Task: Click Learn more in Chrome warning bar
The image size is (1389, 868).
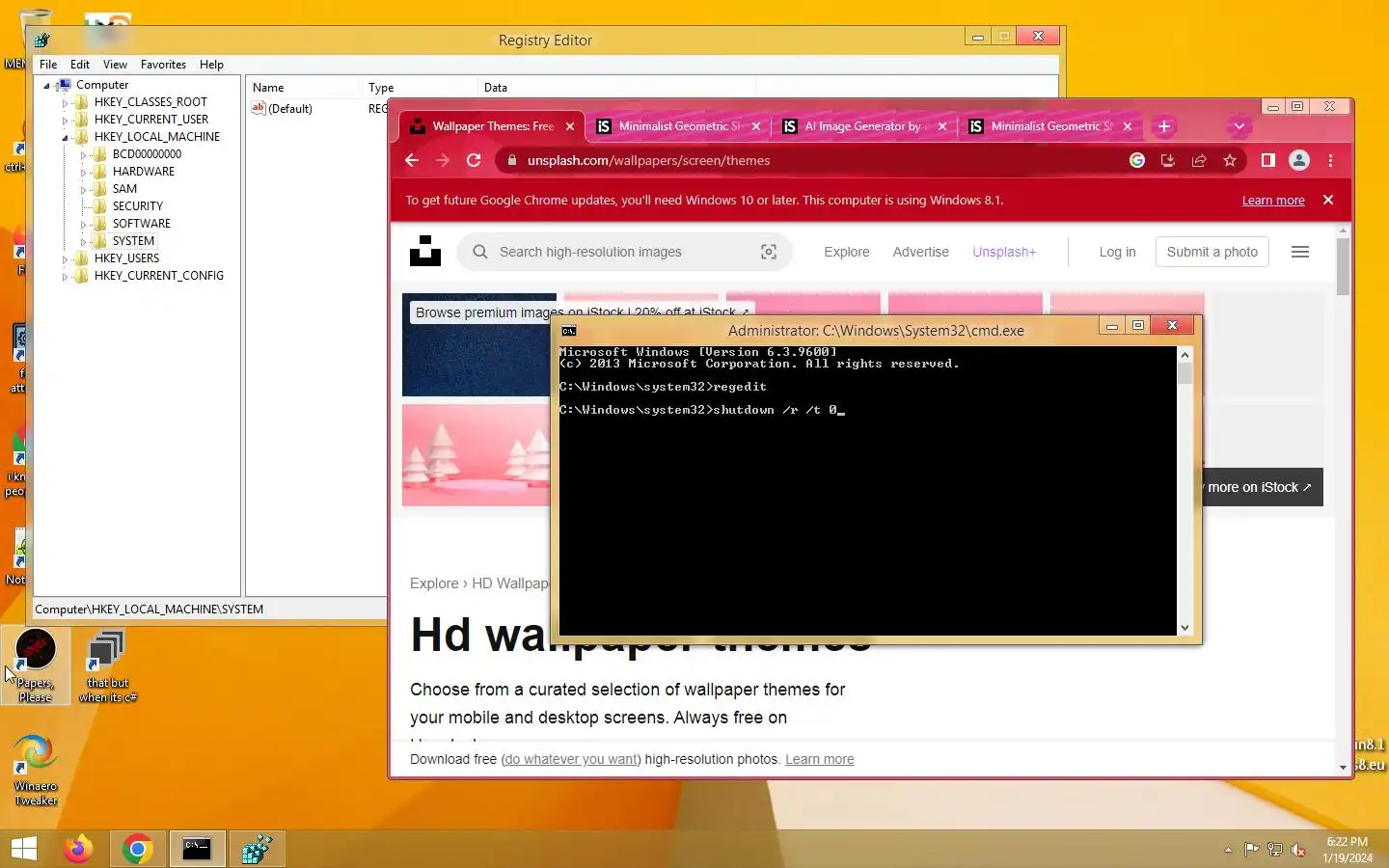Action: [1273, 201]
